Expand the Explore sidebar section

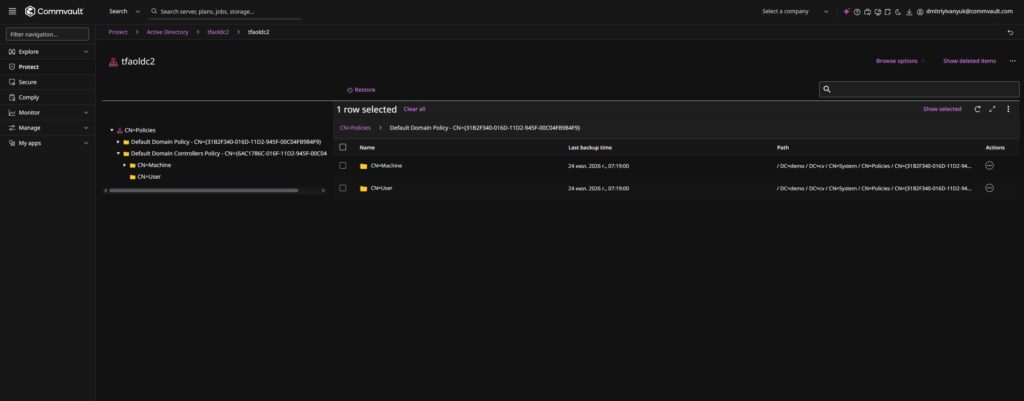coord(86,52)
